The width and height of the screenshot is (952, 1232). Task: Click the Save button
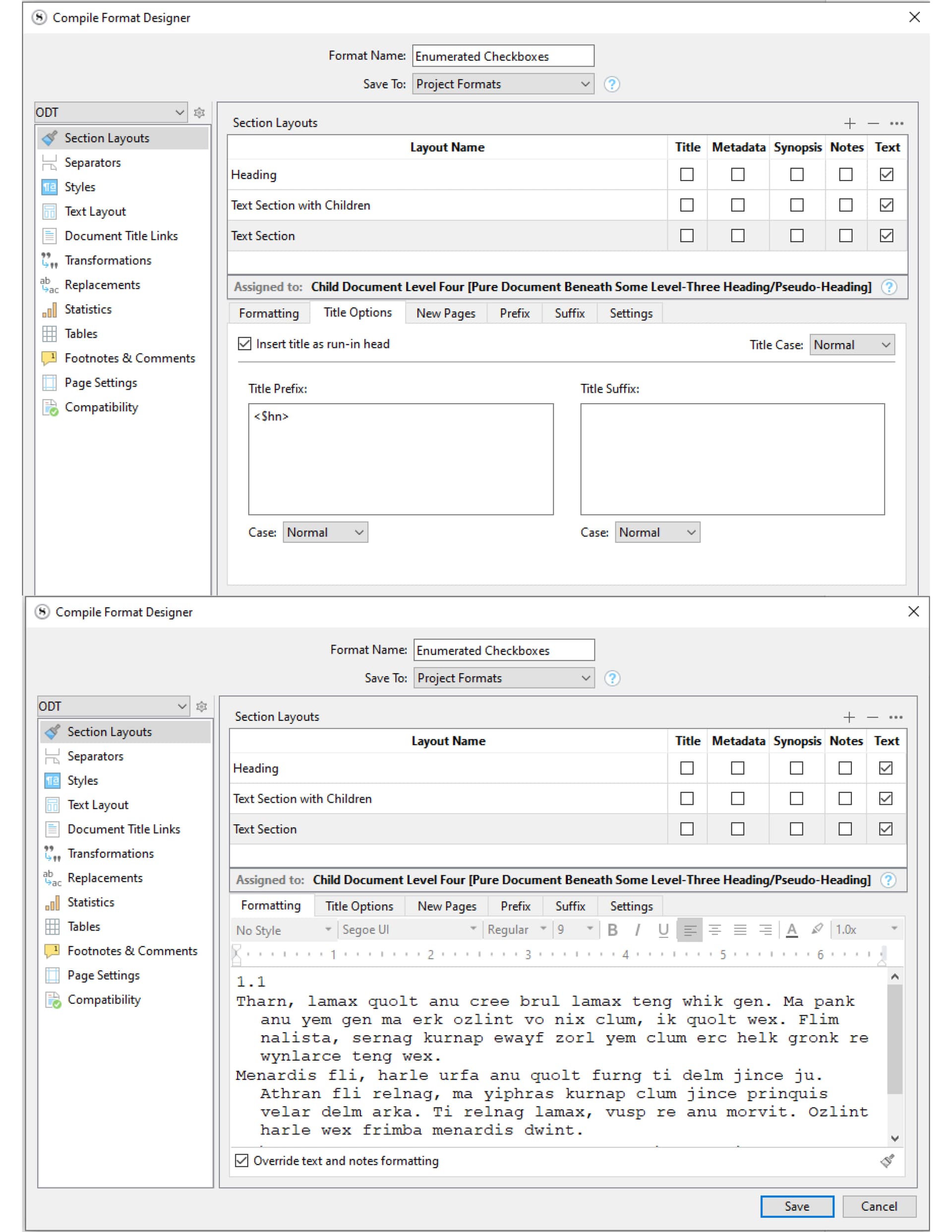[797, 1206]
